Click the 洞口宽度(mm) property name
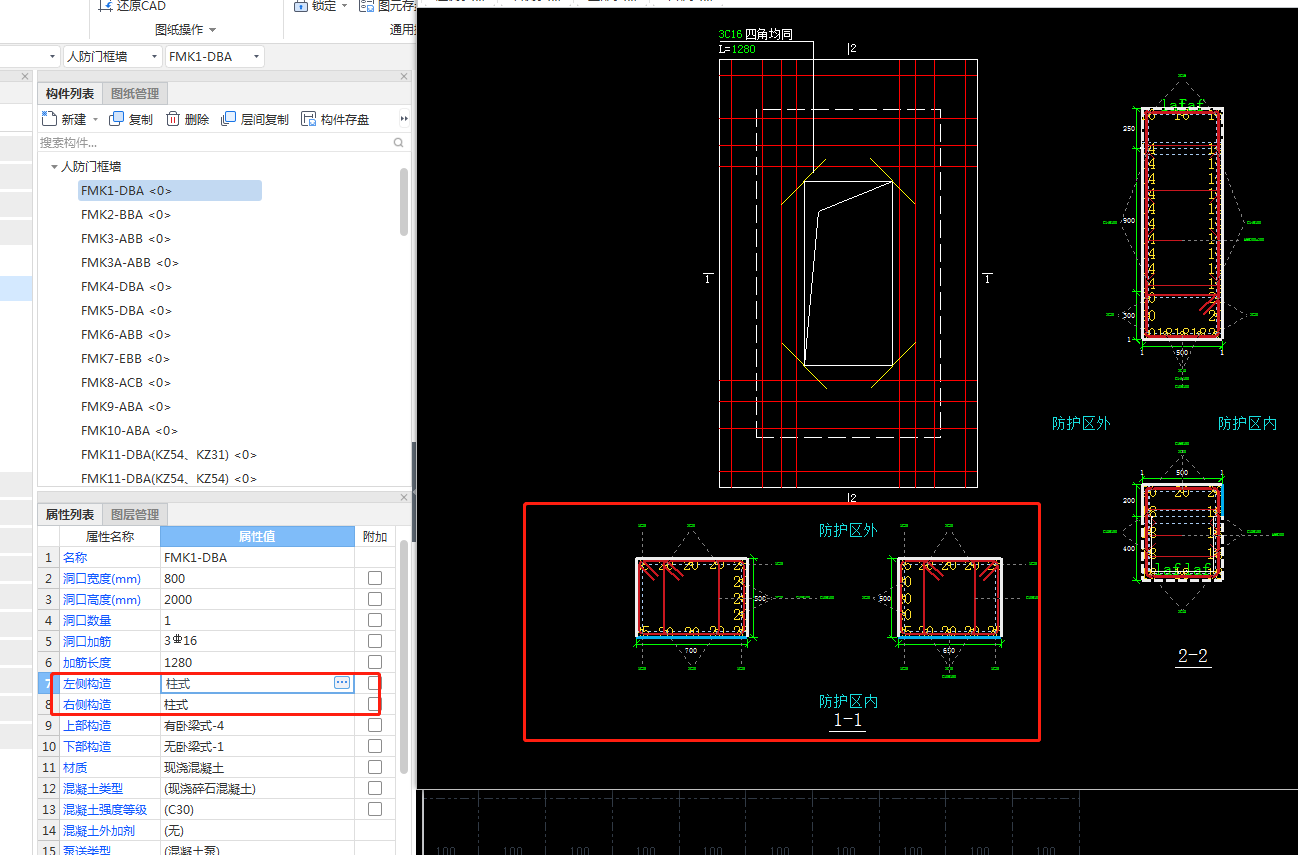Image resolution: width=1298 pixels, height=855 pixels. coord(102,578)
